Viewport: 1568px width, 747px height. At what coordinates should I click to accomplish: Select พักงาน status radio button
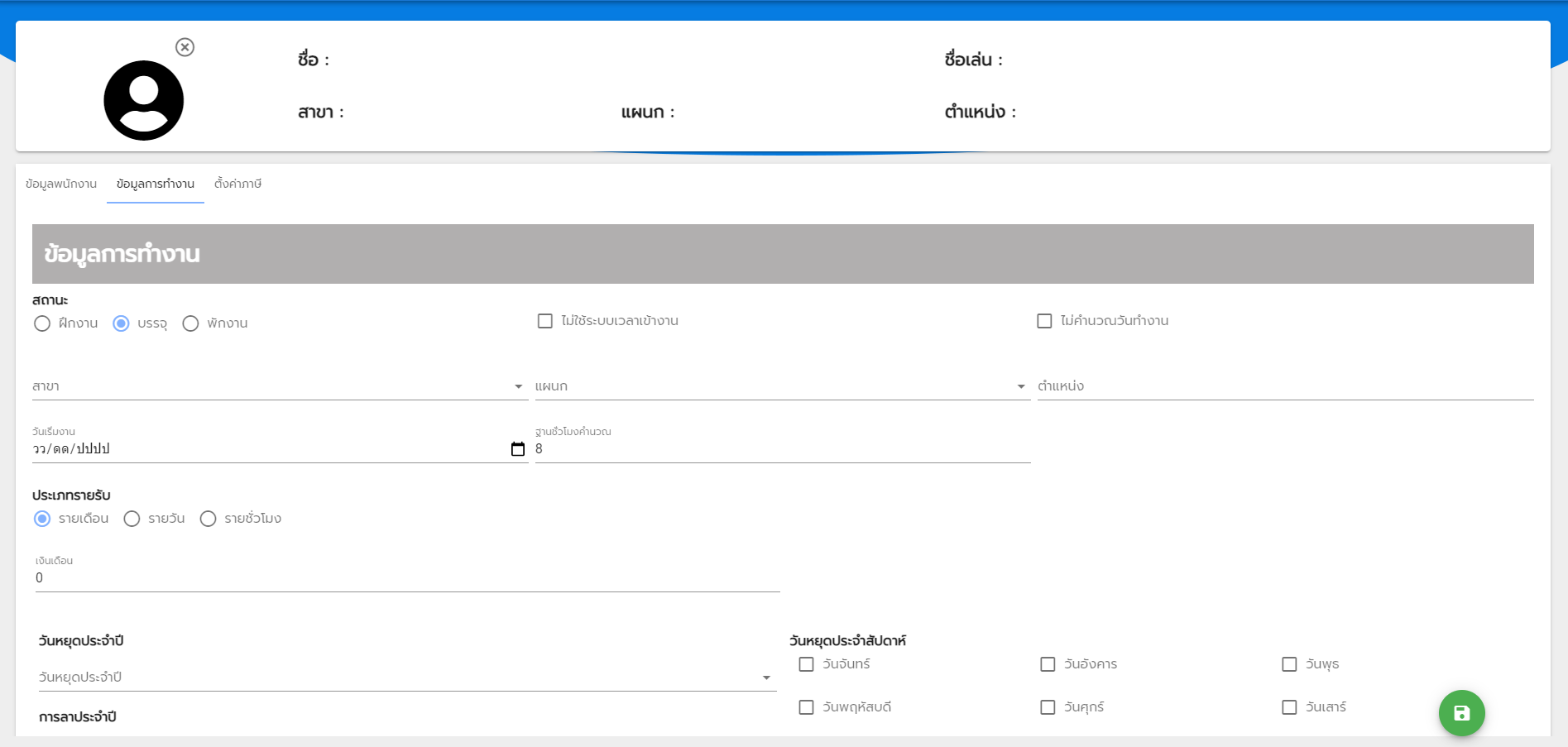tap(190, 323)
